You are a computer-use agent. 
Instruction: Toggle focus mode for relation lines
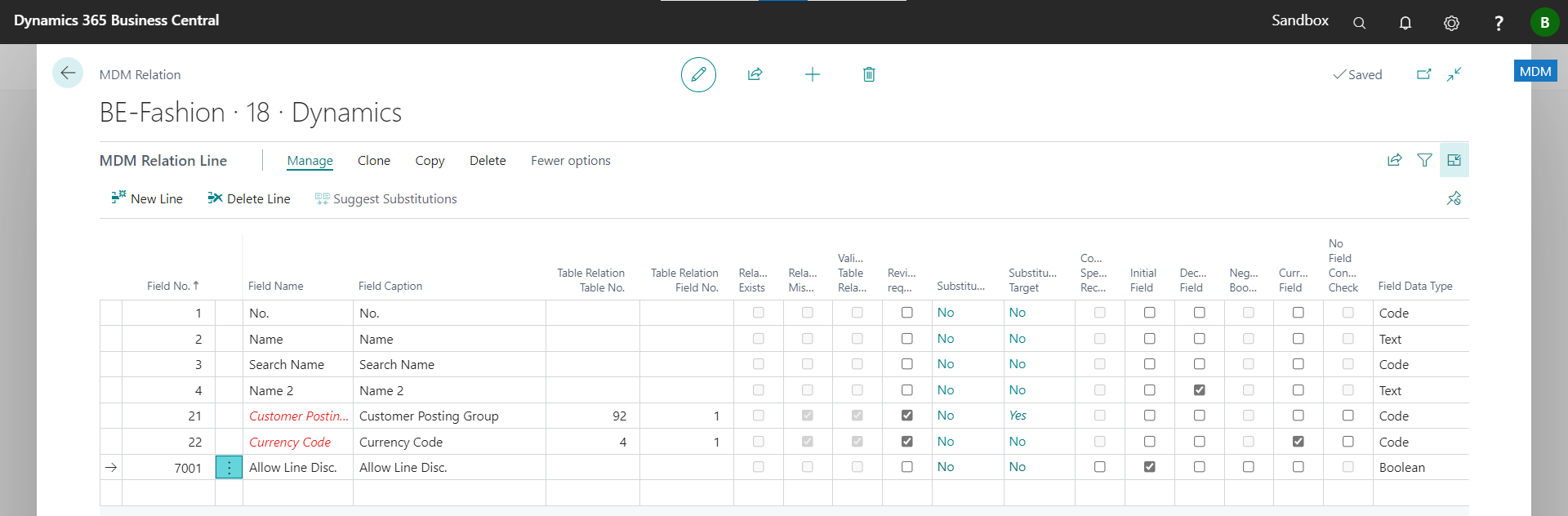1454,160
